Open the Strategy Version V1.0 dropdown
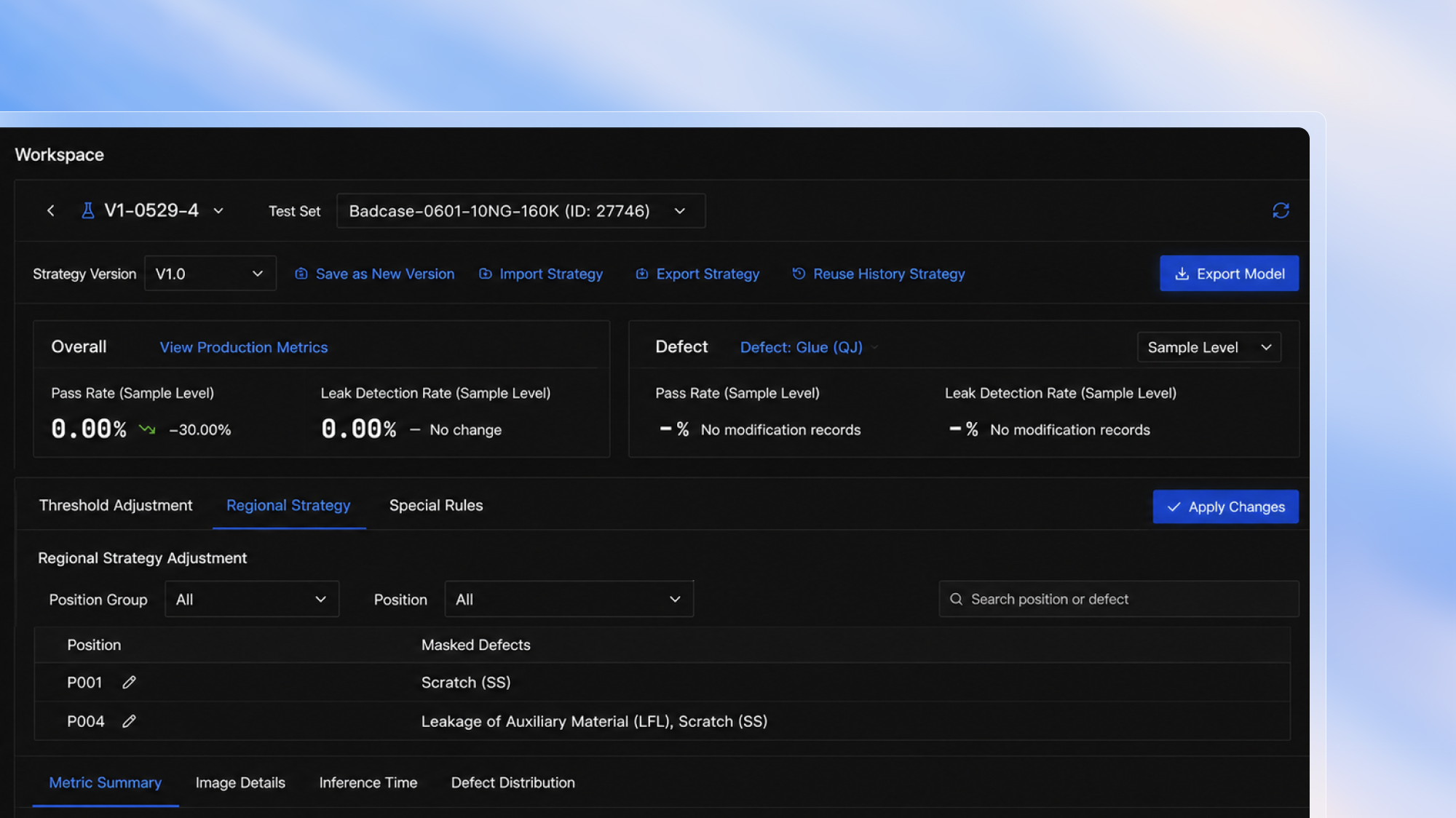 [x=210, y=274]
